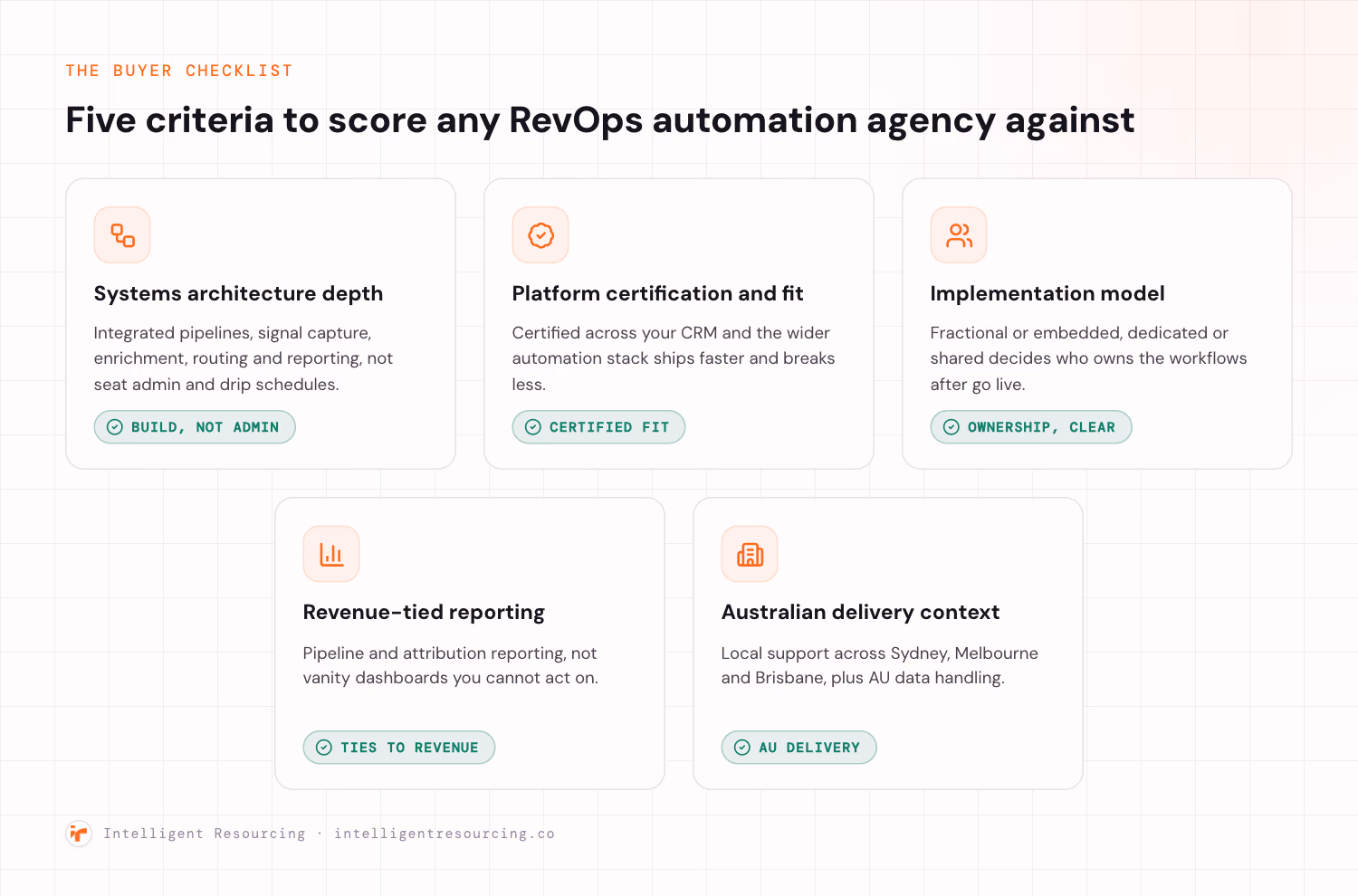Click the Revenue-tied reporting heading
The height and width of the screenshot is (896, 1358).
tap(424, 613)
